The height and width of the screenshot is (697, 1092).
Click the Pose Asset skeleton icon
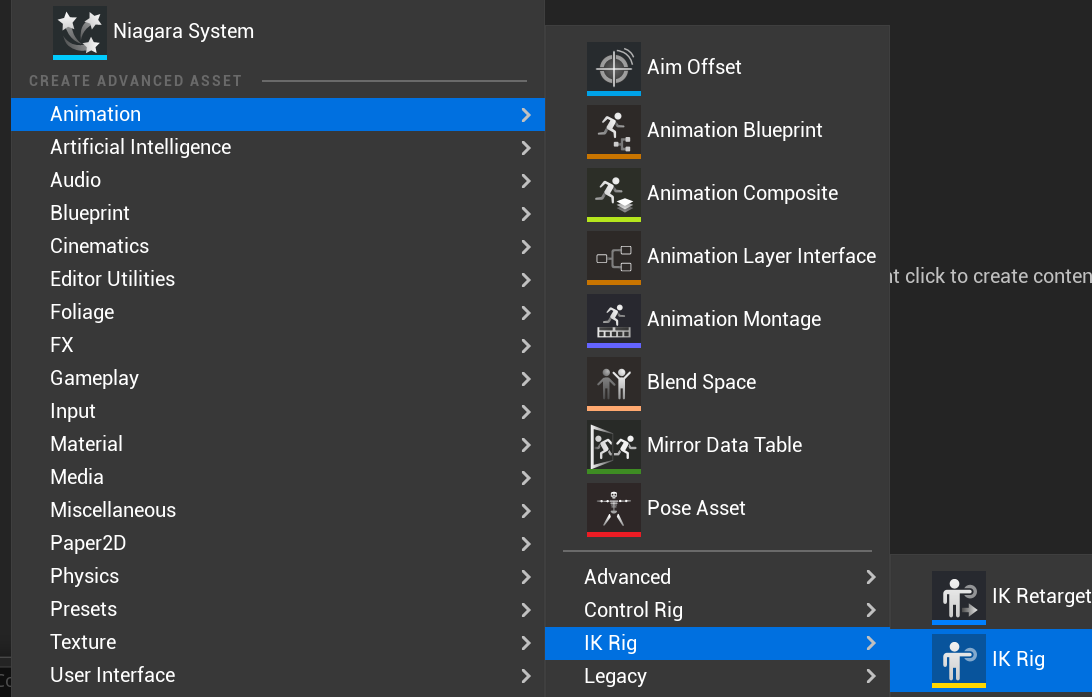click(614, 510)
